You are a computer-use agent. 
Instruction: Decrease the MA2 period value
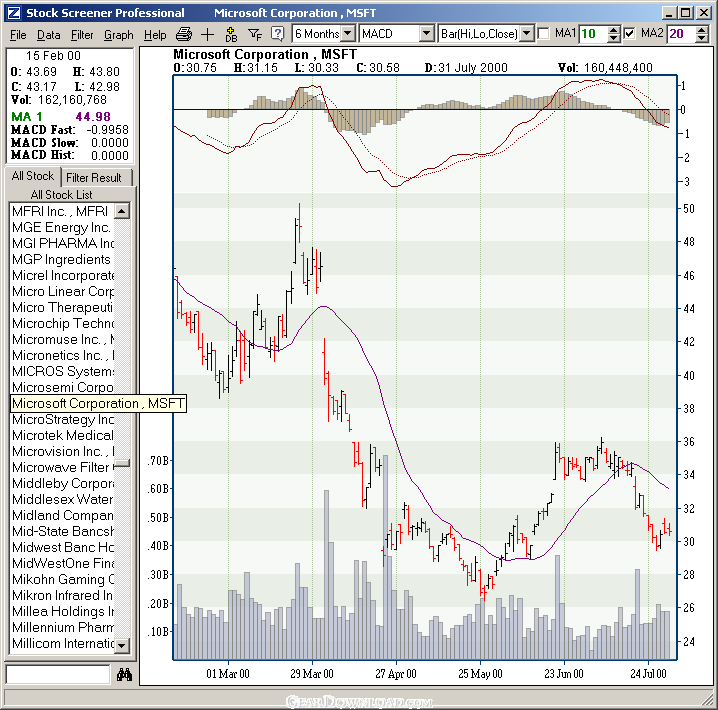tap(701, 38)
